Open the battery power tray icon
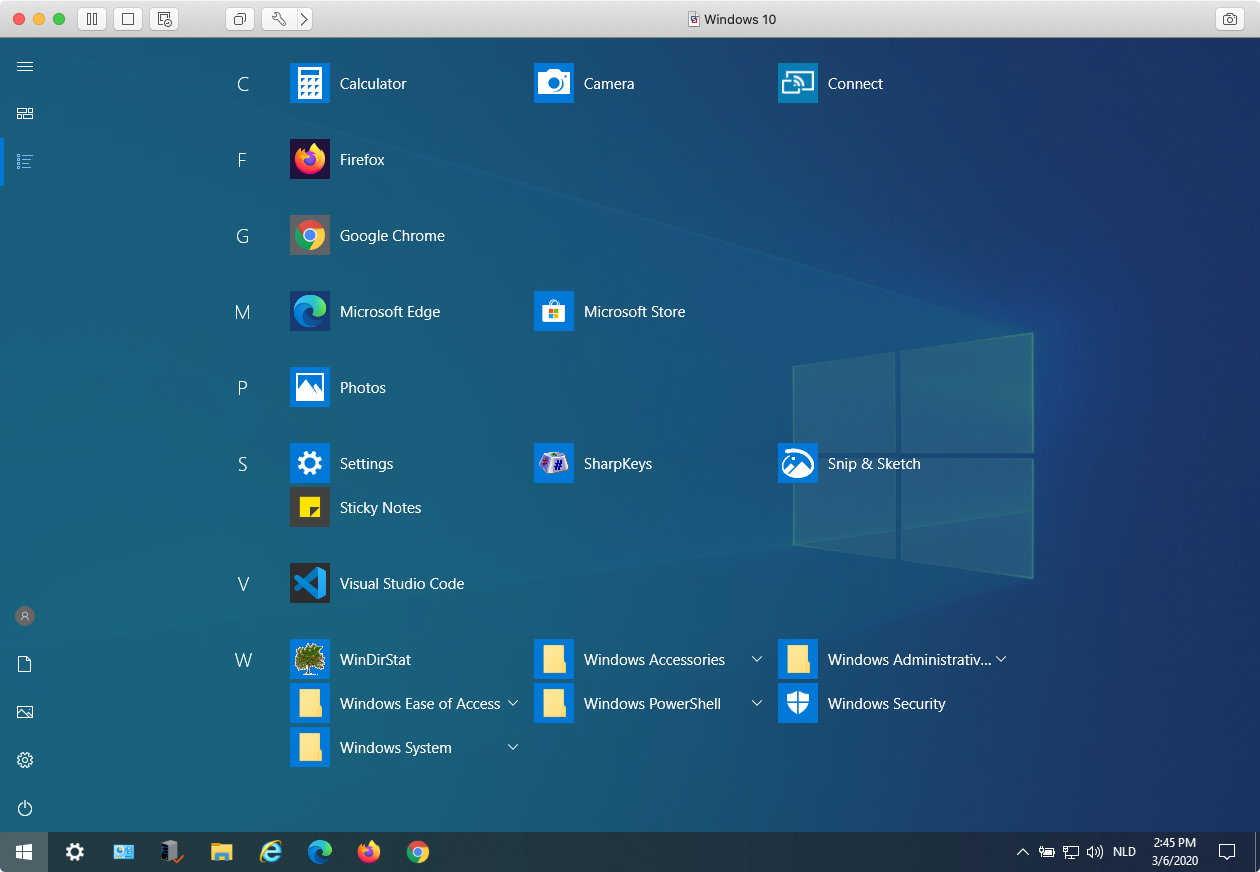Viewport: 1260px width, 872px height. [x=1047, y=852]
